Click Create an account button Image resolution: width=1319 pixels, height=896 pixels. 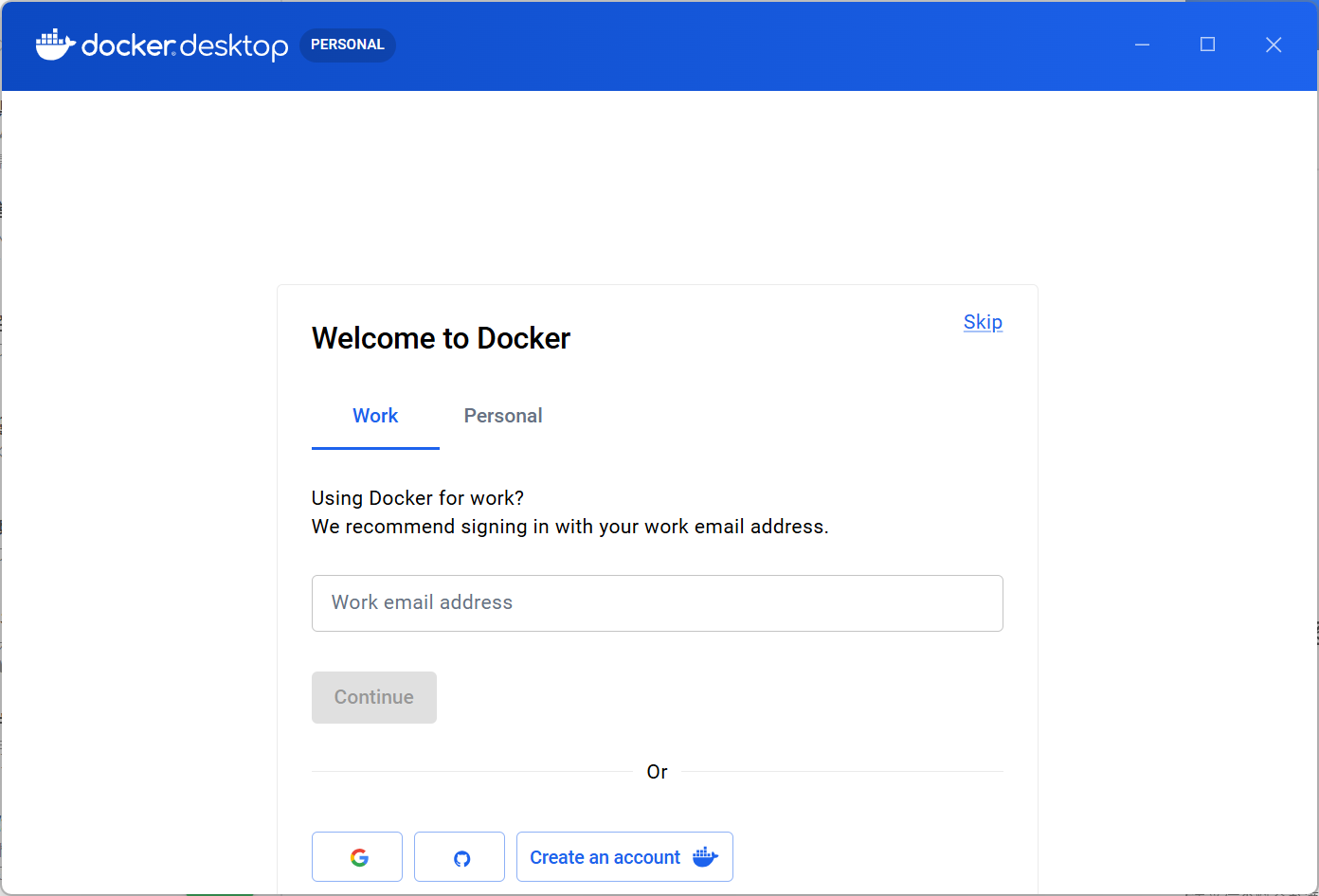(x=624, y=857)
